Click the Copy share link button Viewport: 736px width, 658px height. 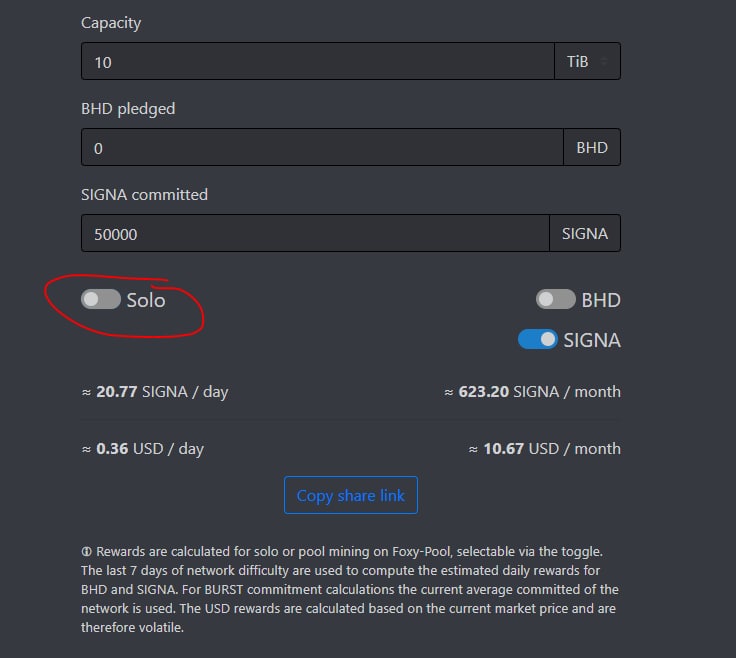[x=350, y=496]
